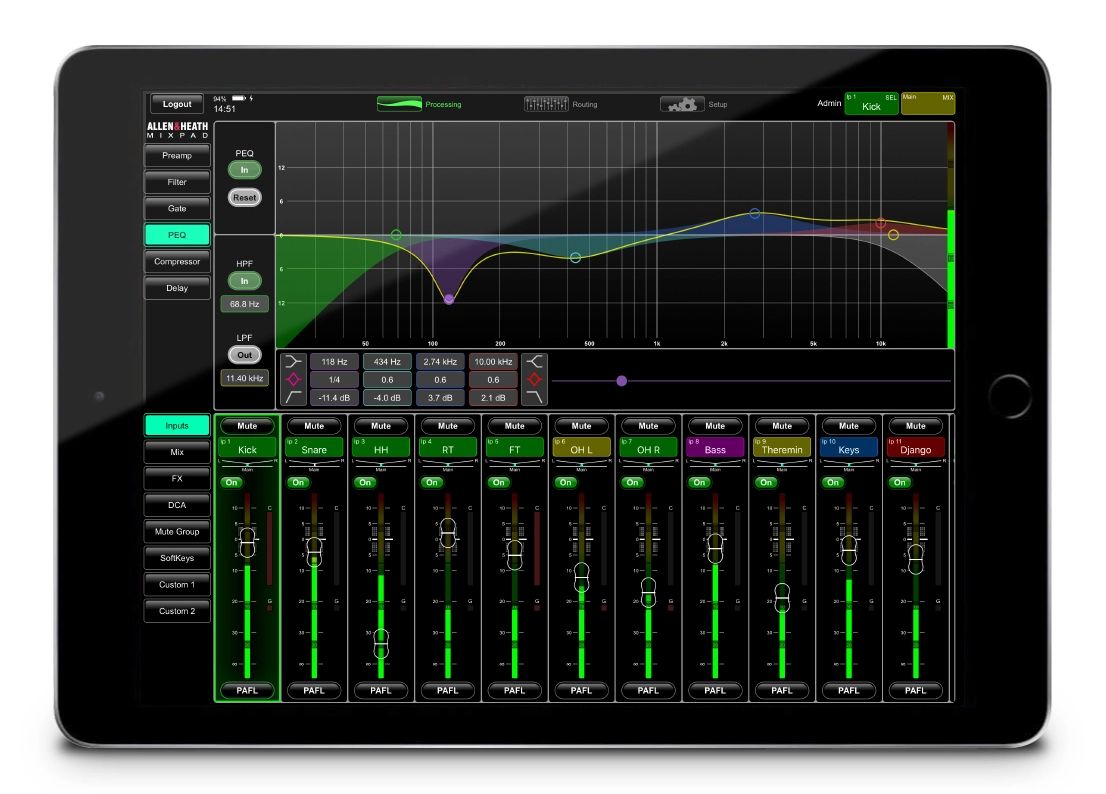1106x794 pixels.
Task: Switch to the Mix tab
Action: click(x=177, y=452)
